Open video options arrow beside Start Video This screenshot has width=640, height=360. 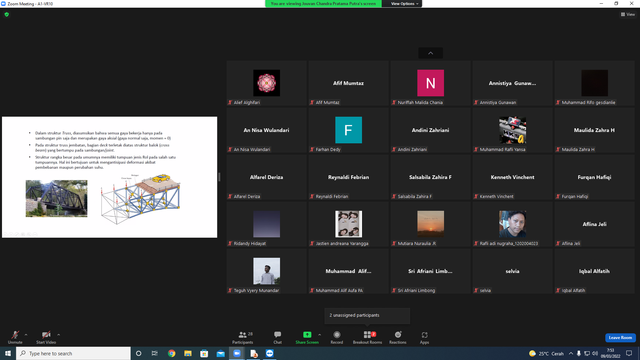pos(58,335)
